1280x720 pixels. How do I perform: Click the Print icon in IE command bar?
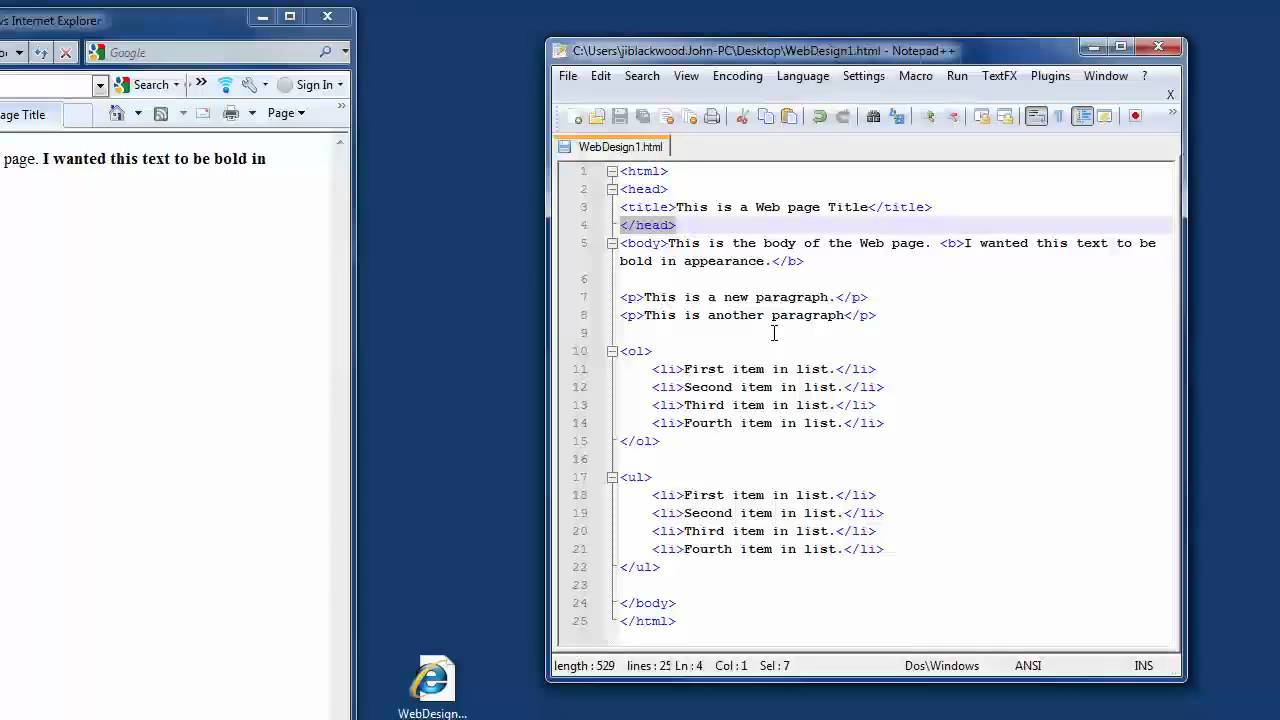(x=231, y=113)
